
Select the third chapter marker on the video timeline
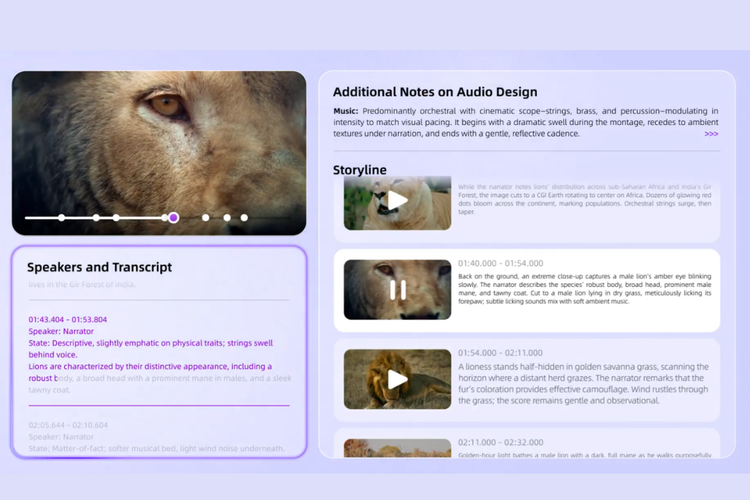[116, 218]
